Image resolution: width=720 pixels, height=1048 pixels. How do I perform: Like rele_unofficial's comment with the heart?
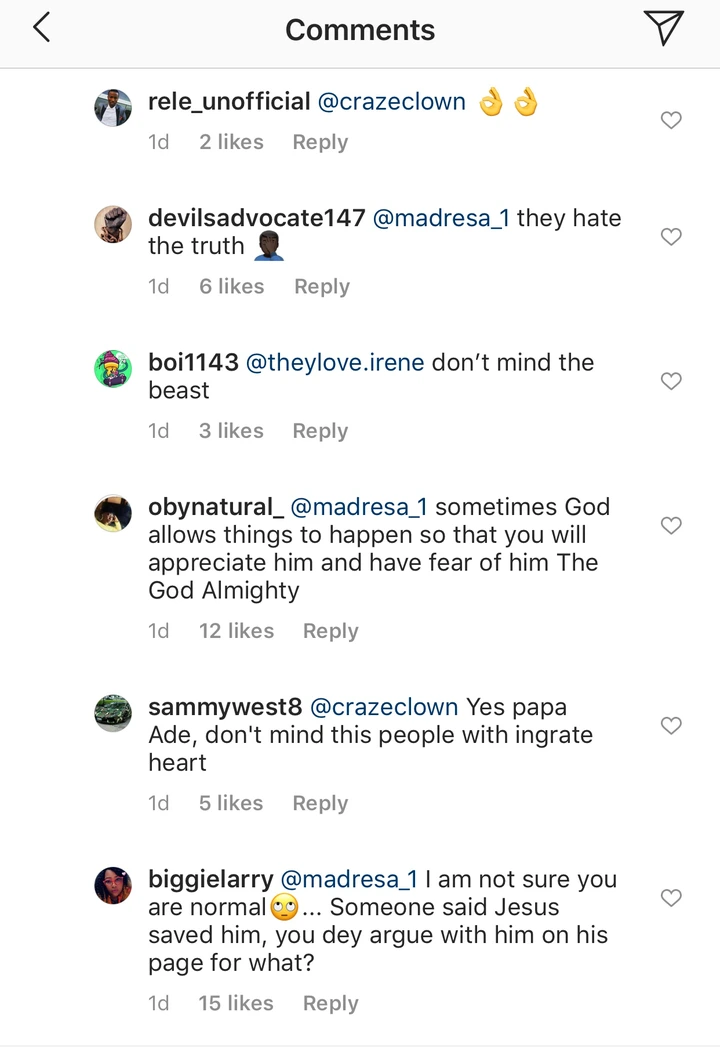click(672, 120)
